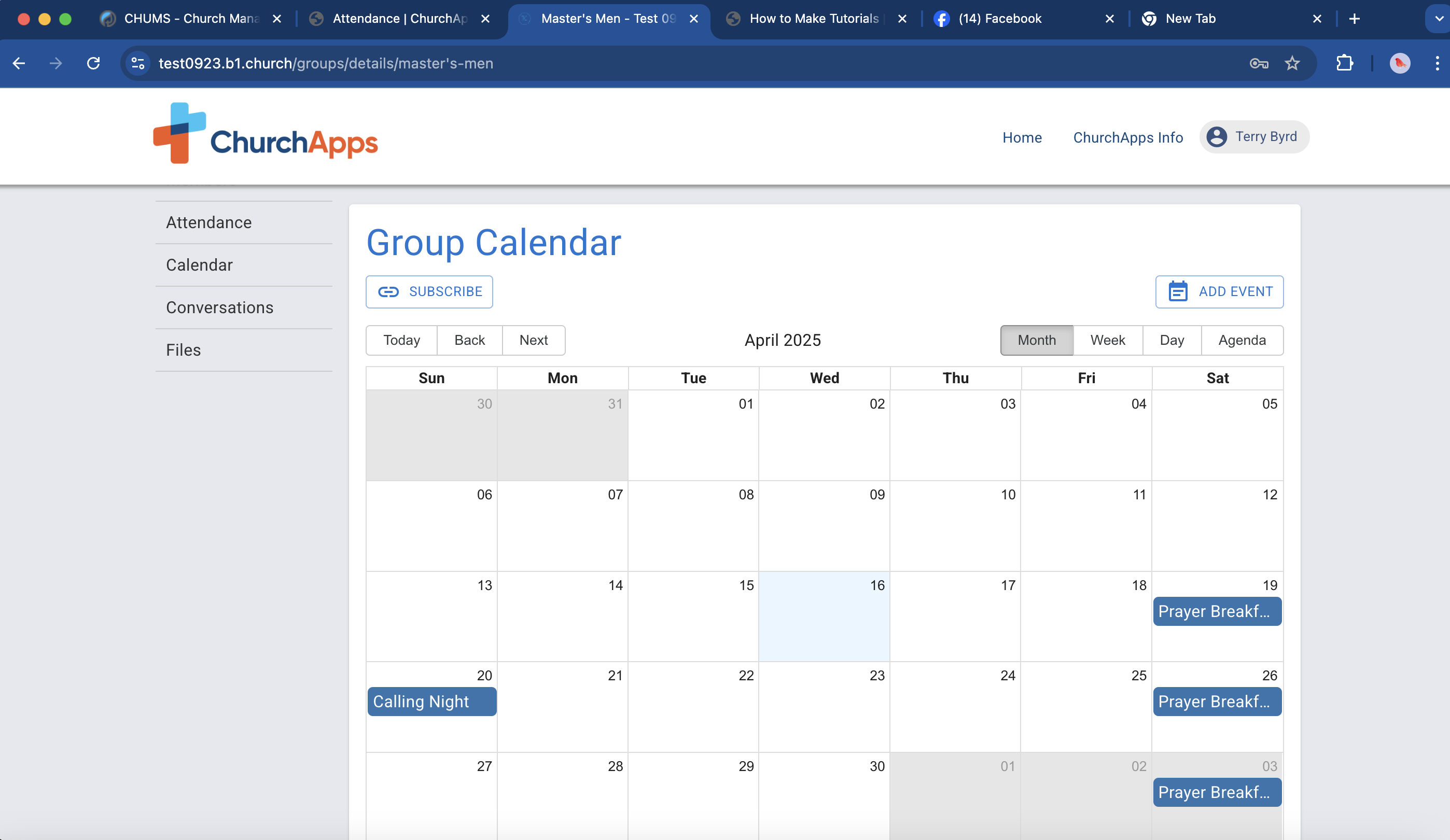Image resolution: width=1450 pixels, height=840 pixels.
Task: Switch calendar to Agenda view
Action: click(1242, 340)
